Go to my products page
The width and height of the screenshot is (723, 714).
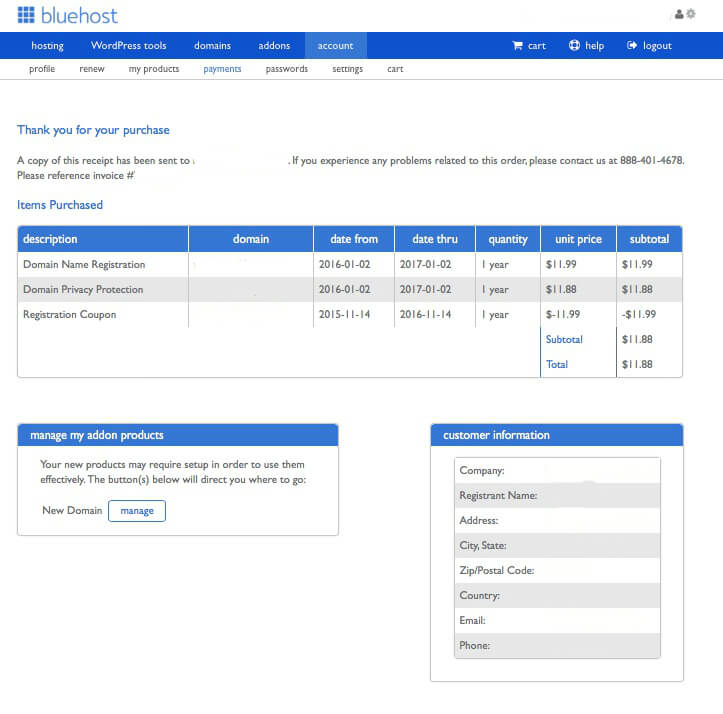pyautogui.click(x=154, y=69)
